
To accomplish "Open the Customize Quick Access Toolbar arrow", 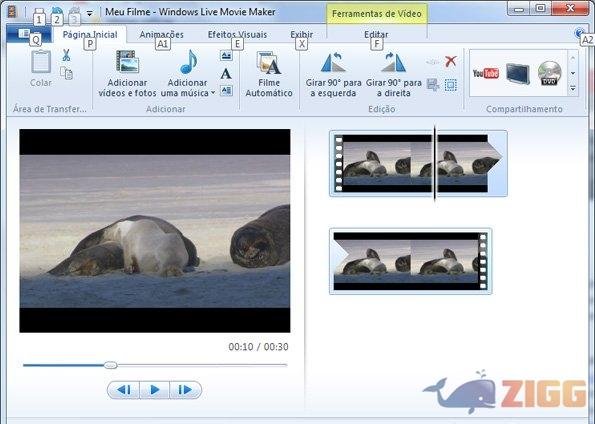I will point(90,13).
